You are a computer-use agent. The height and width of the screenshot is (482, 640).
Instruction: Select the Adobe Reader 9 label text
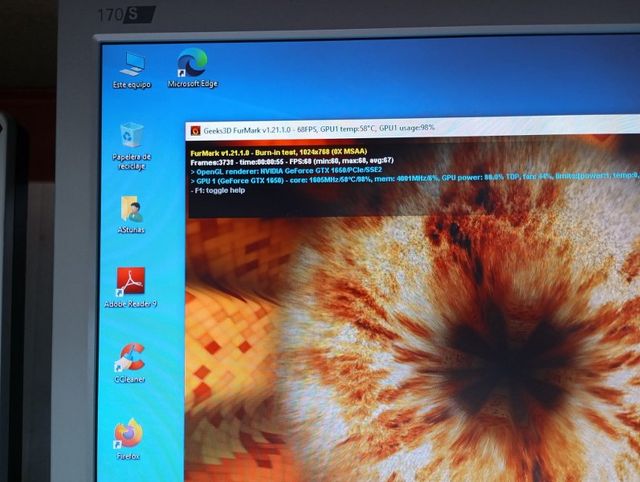[x=131, y=304]
